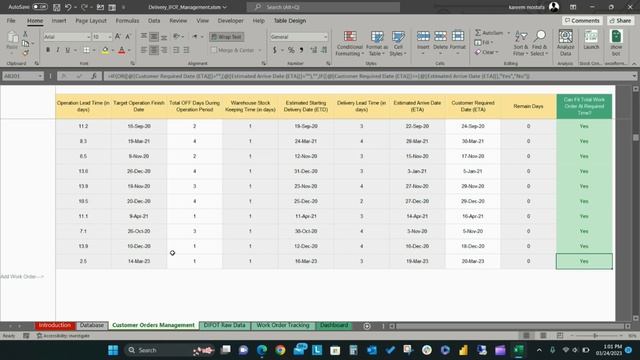Switch to the Page Layout tab
Viewport: 640px width, 360px height.
(x=91, y=20)
